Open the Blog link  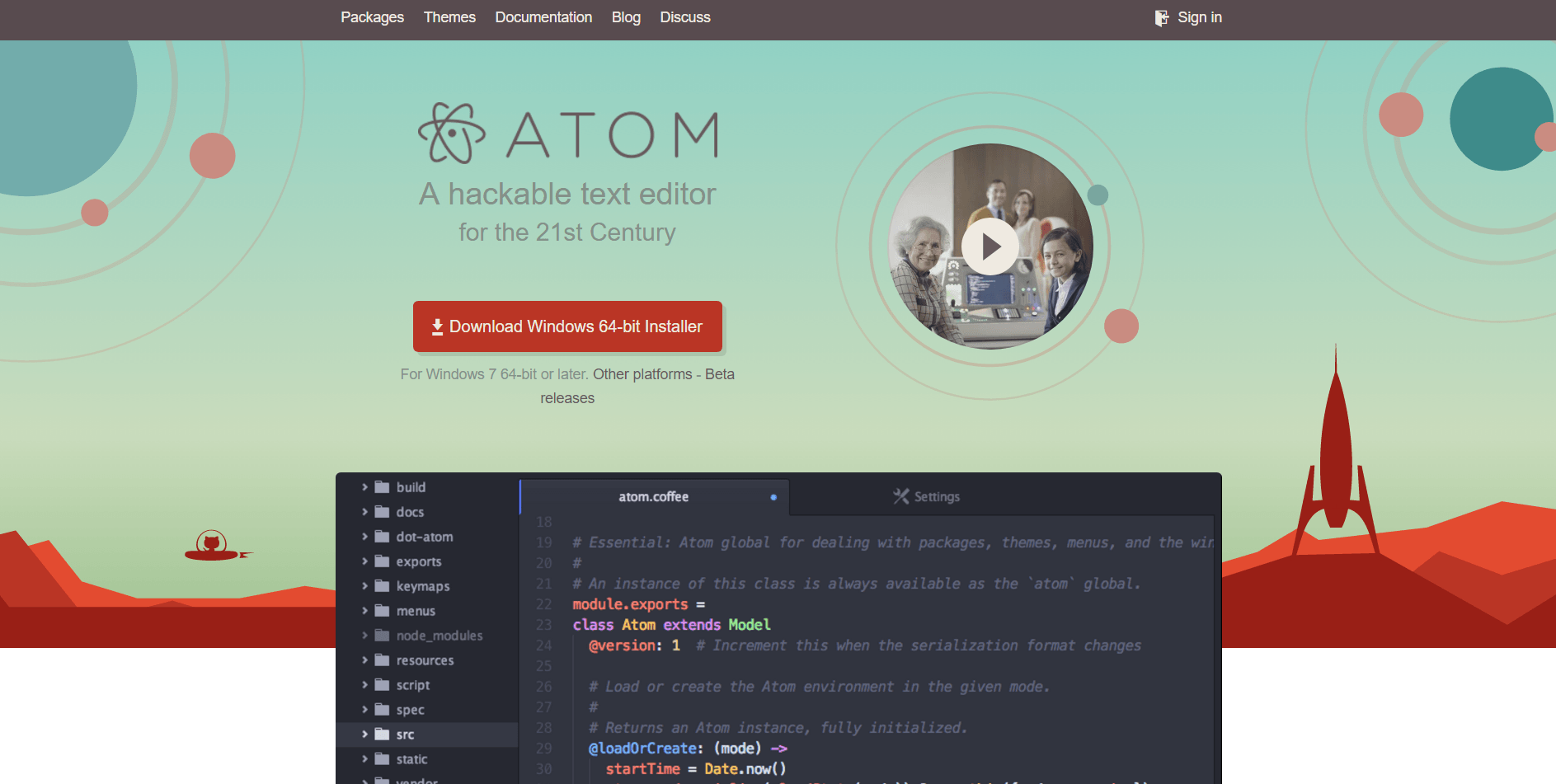[626, 17]
